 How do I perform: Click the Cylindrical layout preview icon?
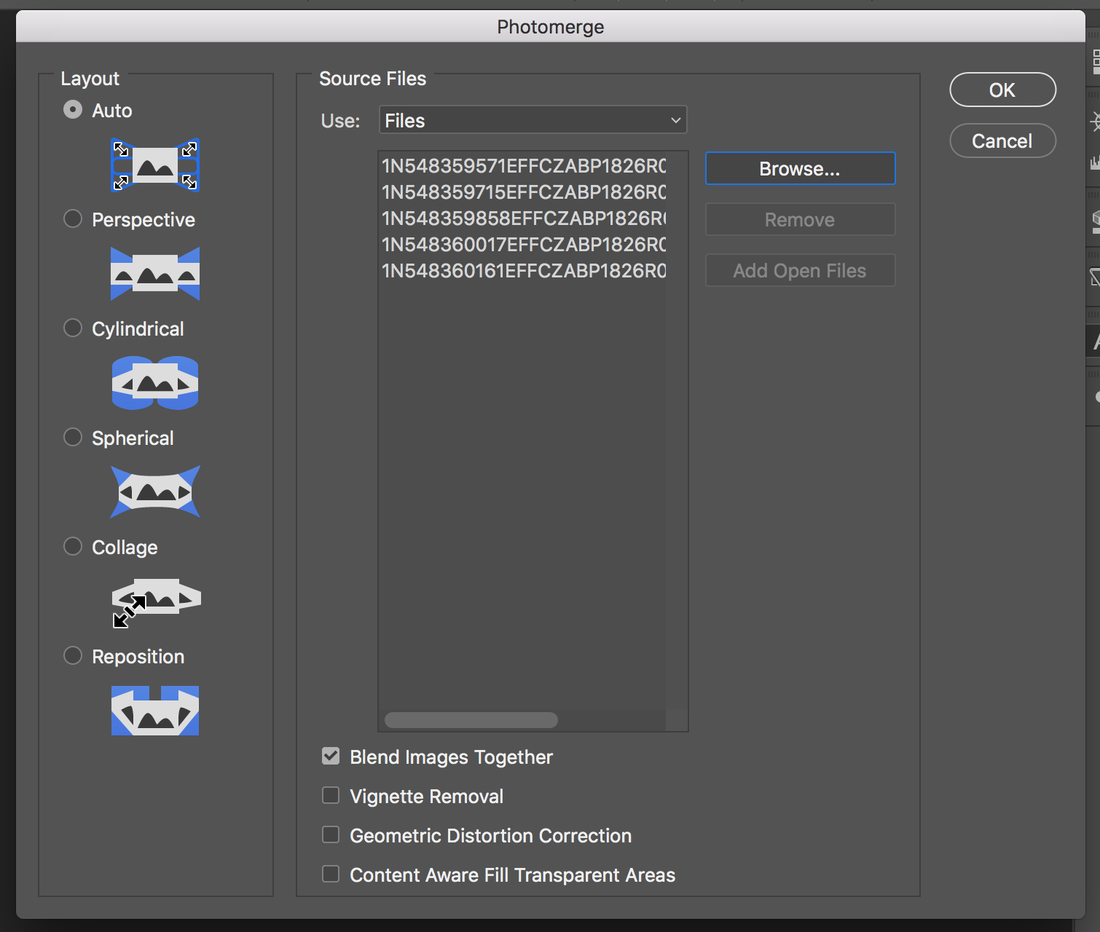[155, 383]
